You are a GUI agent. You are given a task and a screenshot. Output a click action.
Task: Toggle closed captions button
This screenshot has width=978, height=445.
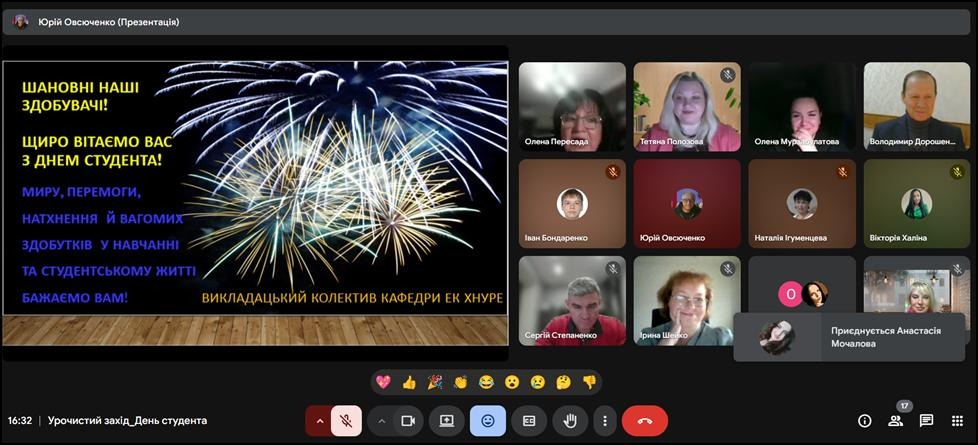tap(529, 421)
